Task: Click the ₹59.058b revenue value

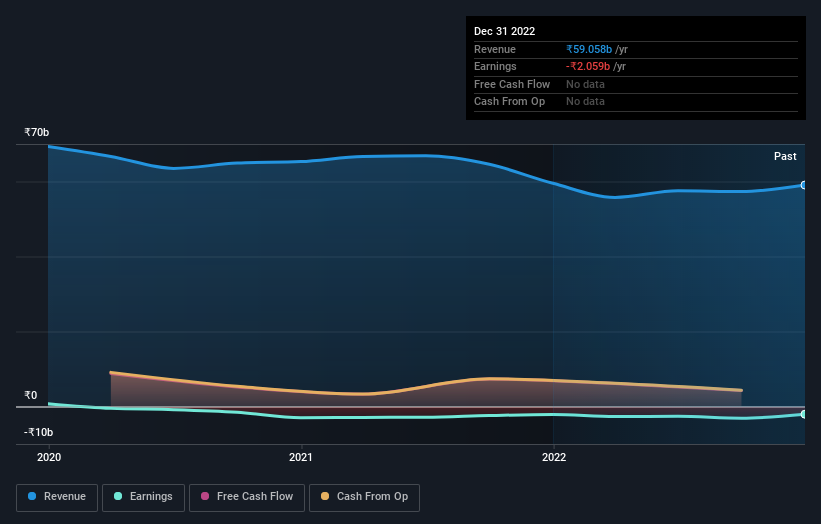Action: tap(589, 49)
